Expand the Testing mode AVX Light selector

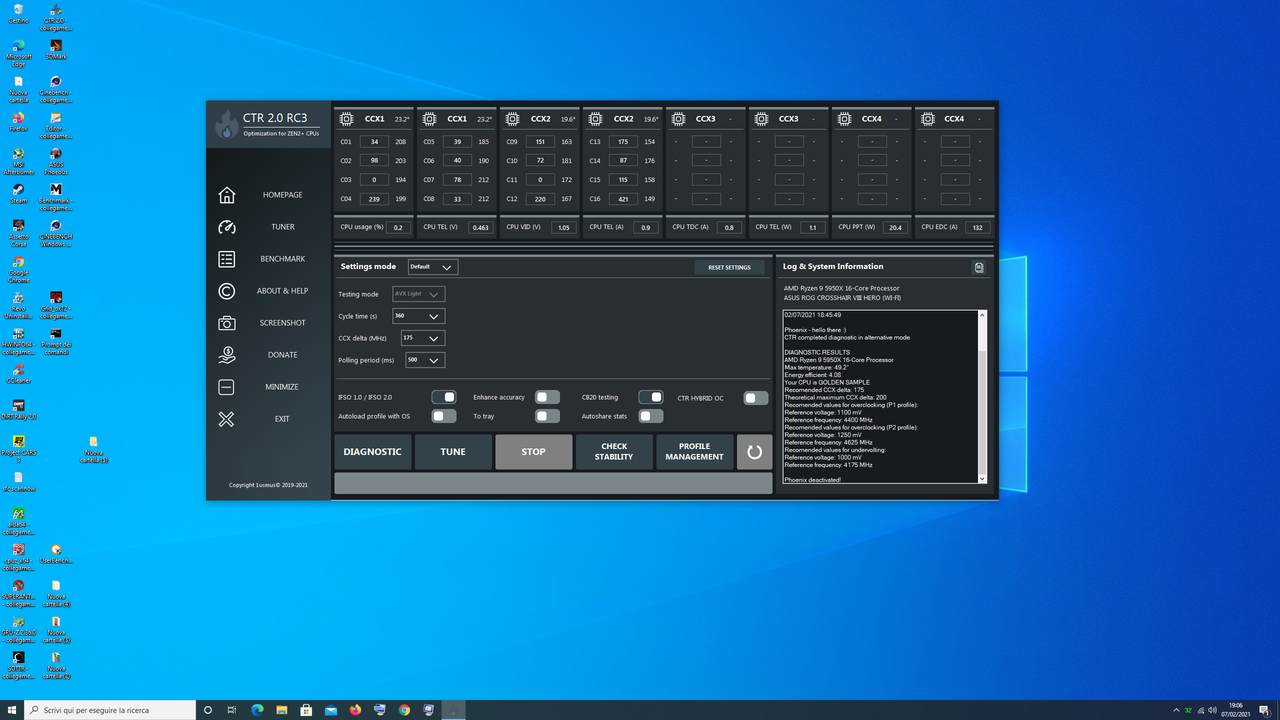tap(418, 293)
